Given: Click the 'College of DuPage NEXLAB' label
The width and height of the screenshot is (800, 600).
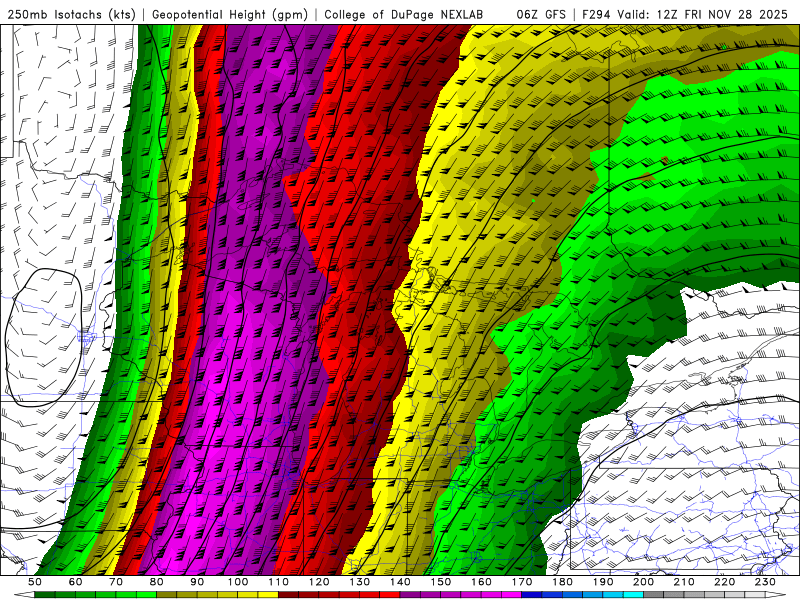Looking at the screenshot, I should coord(404,14).
